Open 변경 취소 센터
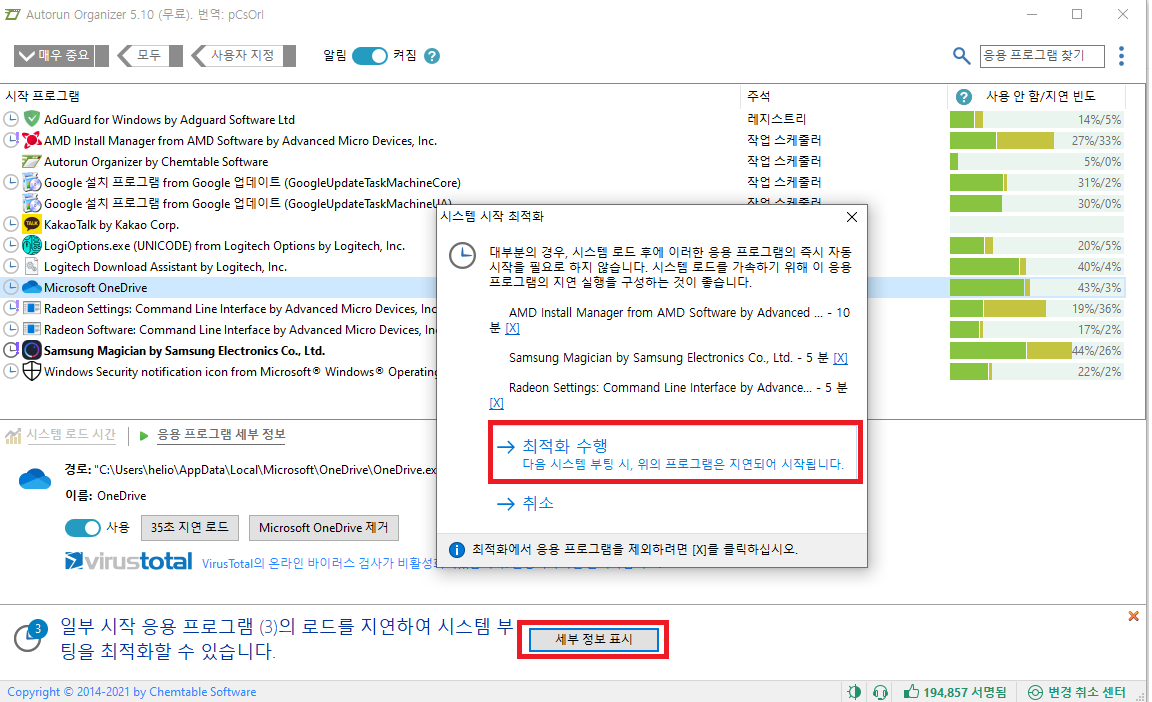Image resolution: width=1152 pixels, height=702 pixels. pyautogui.click(x=1076, y=692)
